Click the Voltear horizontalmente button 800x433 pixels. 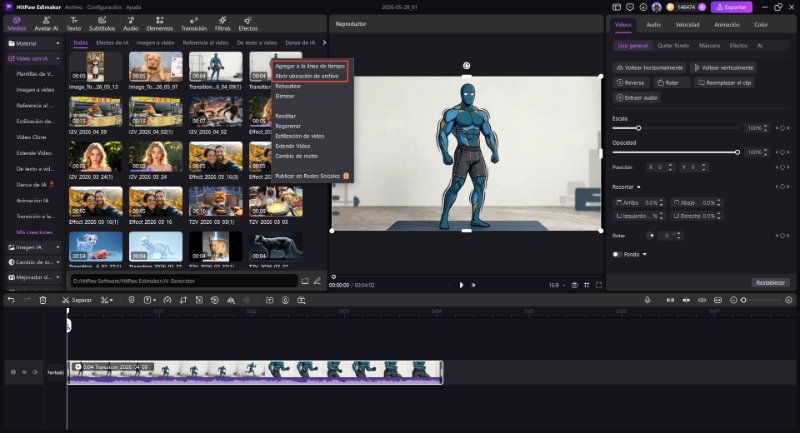[x=649, y=67]
